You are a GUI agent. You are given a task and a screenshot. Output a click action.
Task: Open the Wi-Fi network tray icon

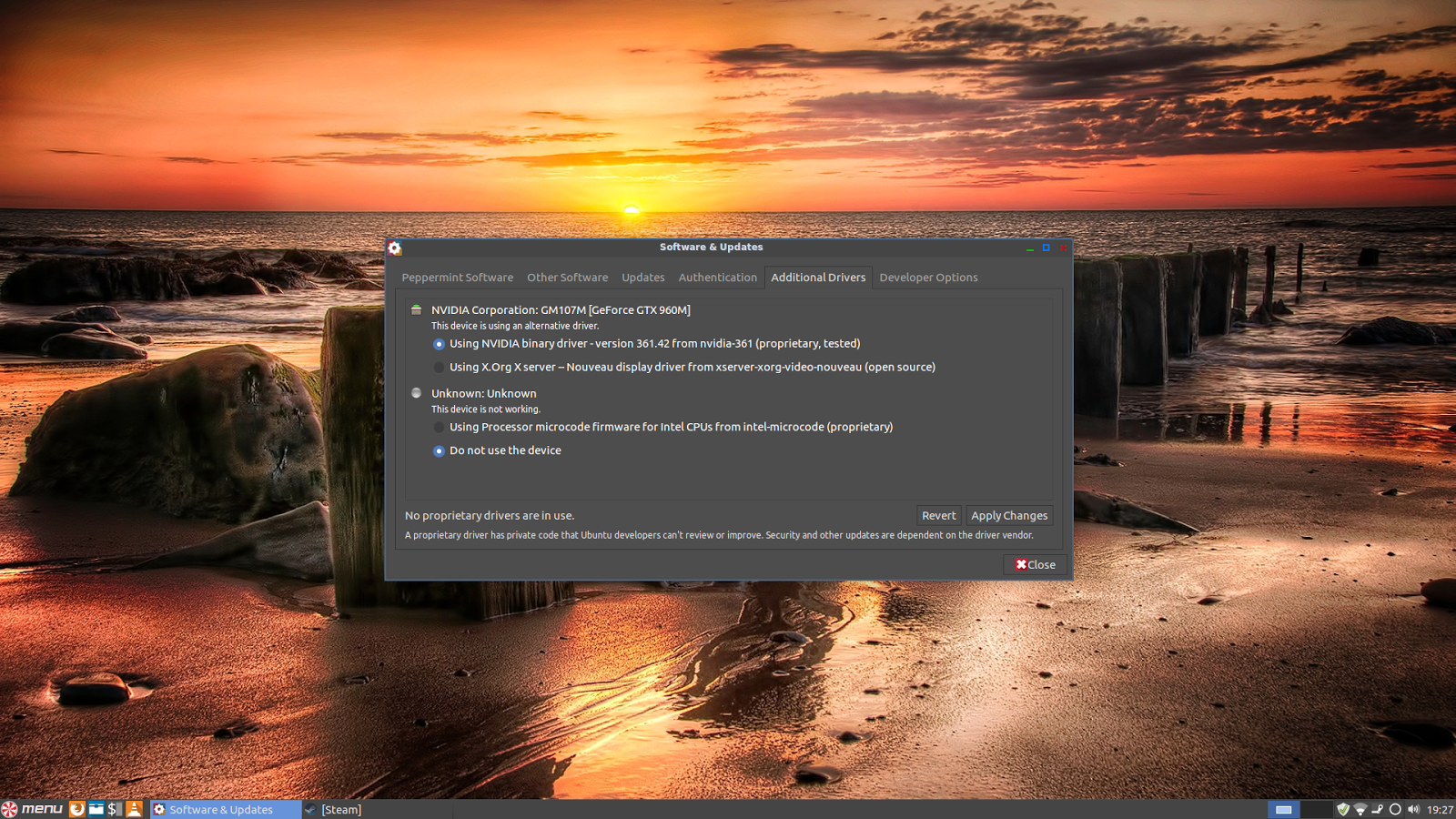pyautogui.click(x=1360, y=809)
